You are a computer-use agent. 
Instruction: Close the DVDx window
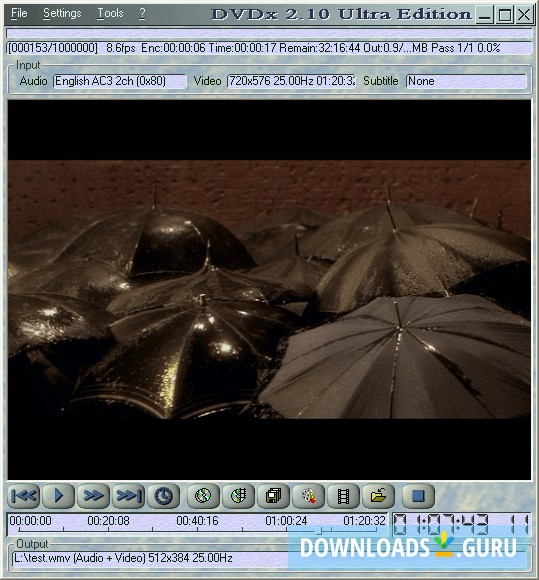(525, 15)
